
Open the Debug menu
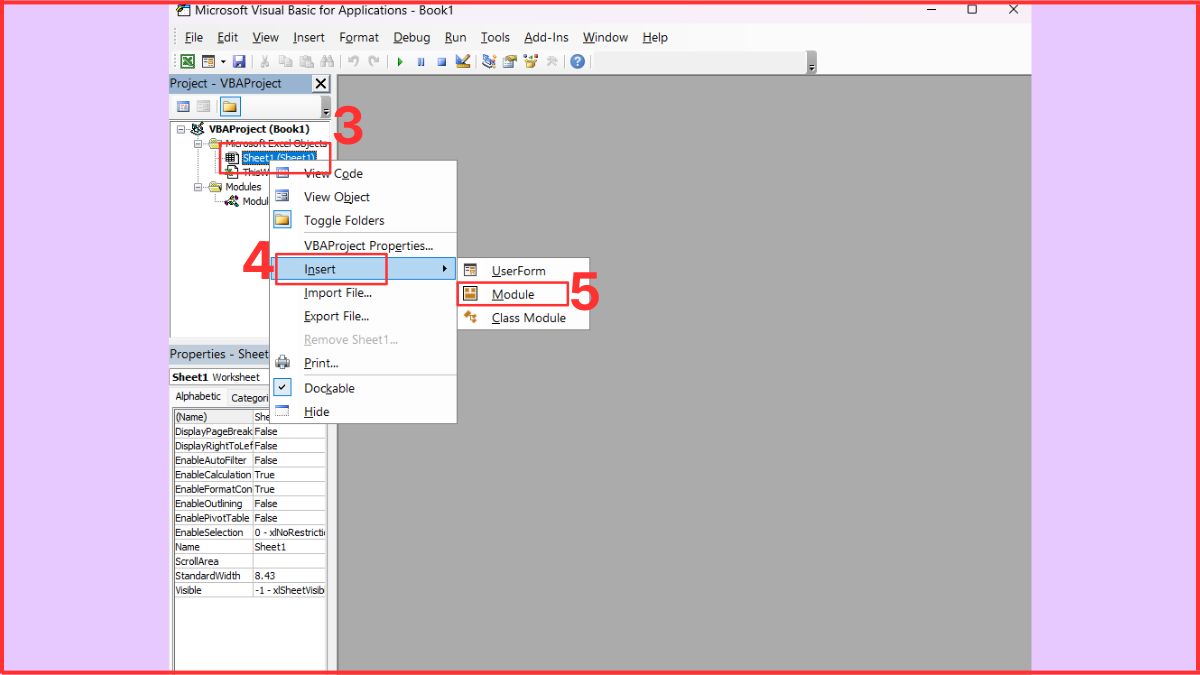(x=411, y=37)
